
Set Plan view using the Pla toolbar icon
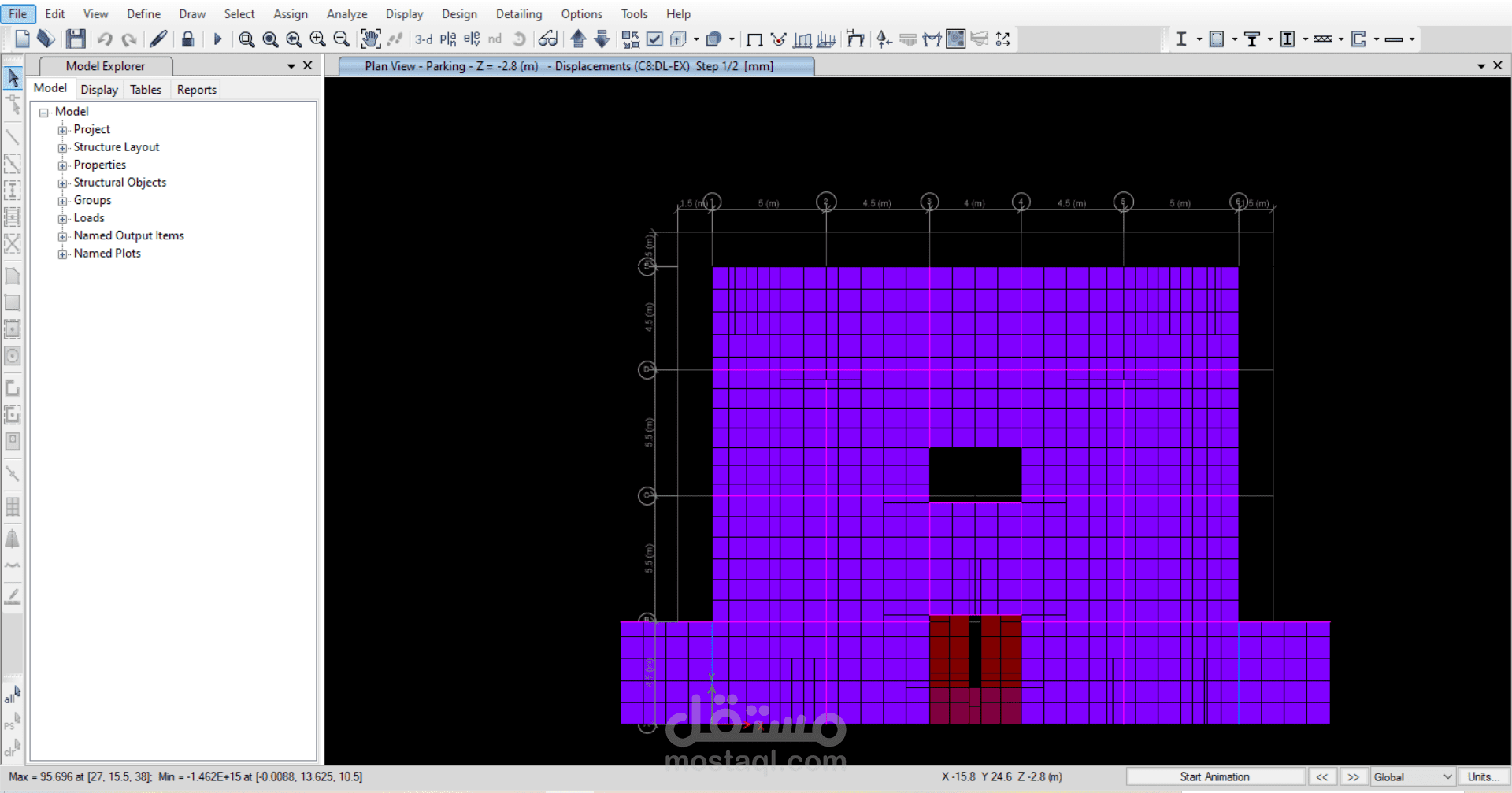448,39
